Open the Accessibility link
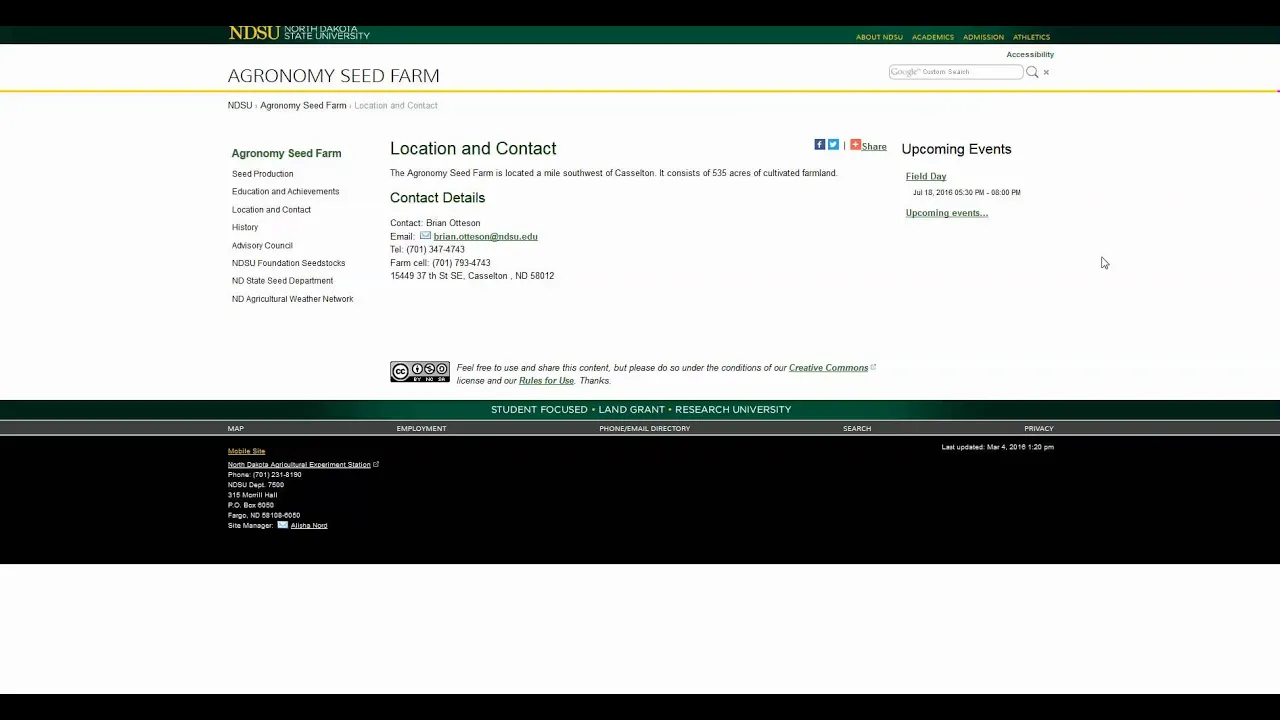The image size is (1280, 720). 1030,55
